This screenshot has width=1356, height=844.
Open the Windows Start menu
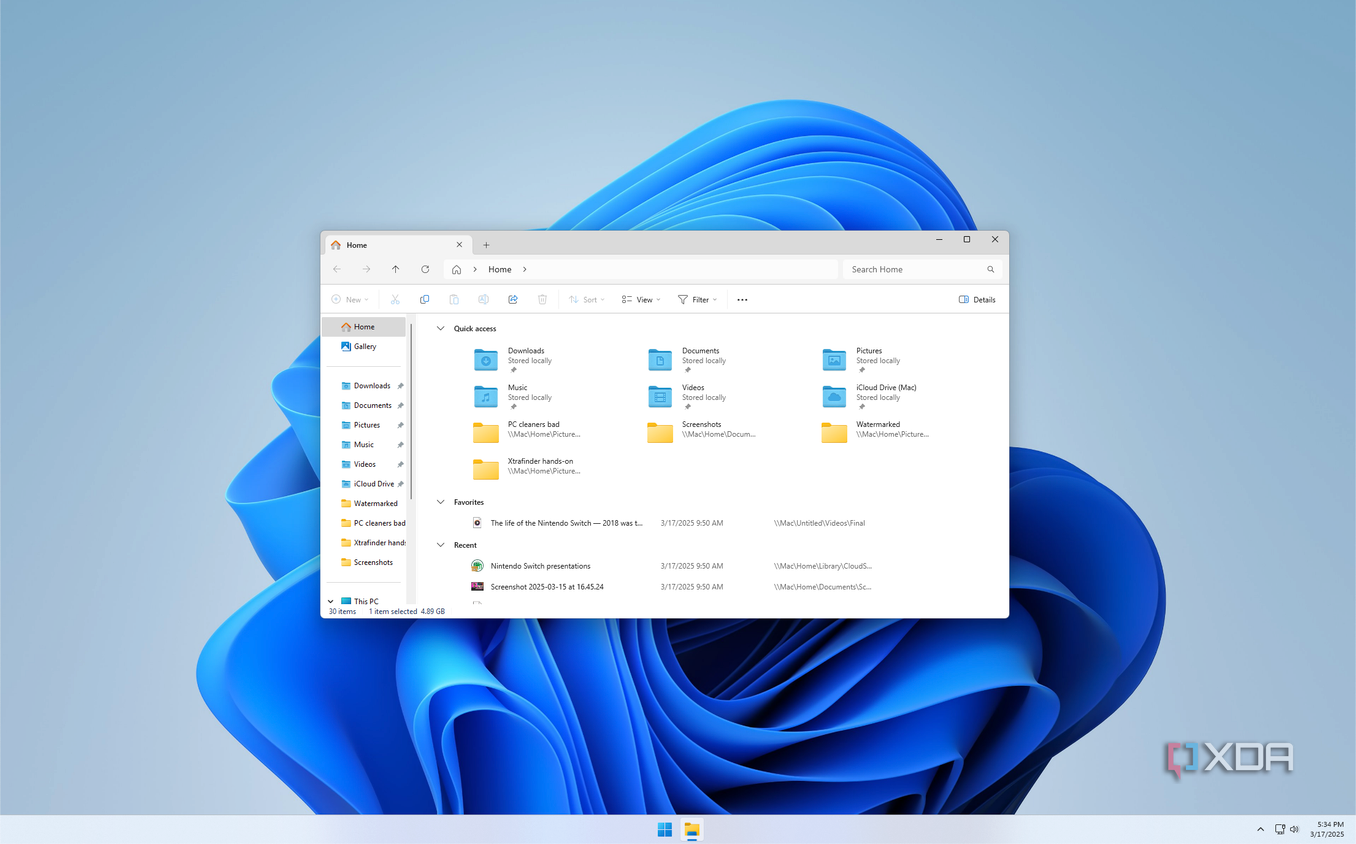click(665, 830)
